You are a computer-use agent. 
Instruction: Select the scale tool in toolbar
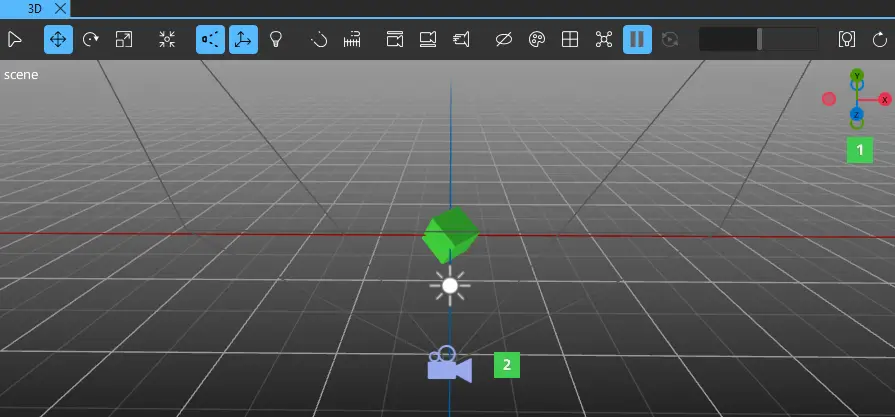click(x=124, y=40)
